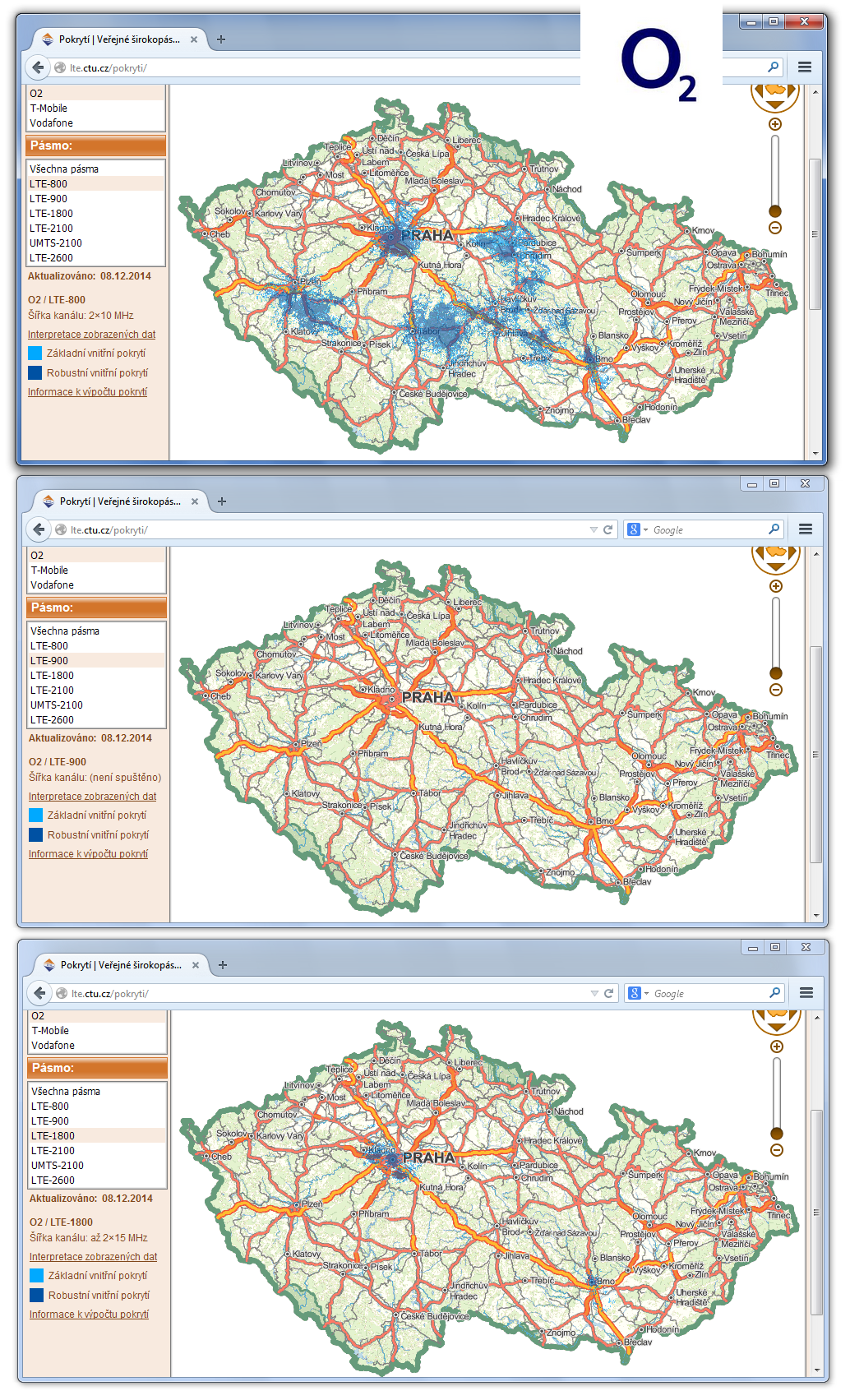This screenshot has width=850, height=1400.
Task: Choose LTE-900 band in the bottom window
Action: [x=98, y=1120]
